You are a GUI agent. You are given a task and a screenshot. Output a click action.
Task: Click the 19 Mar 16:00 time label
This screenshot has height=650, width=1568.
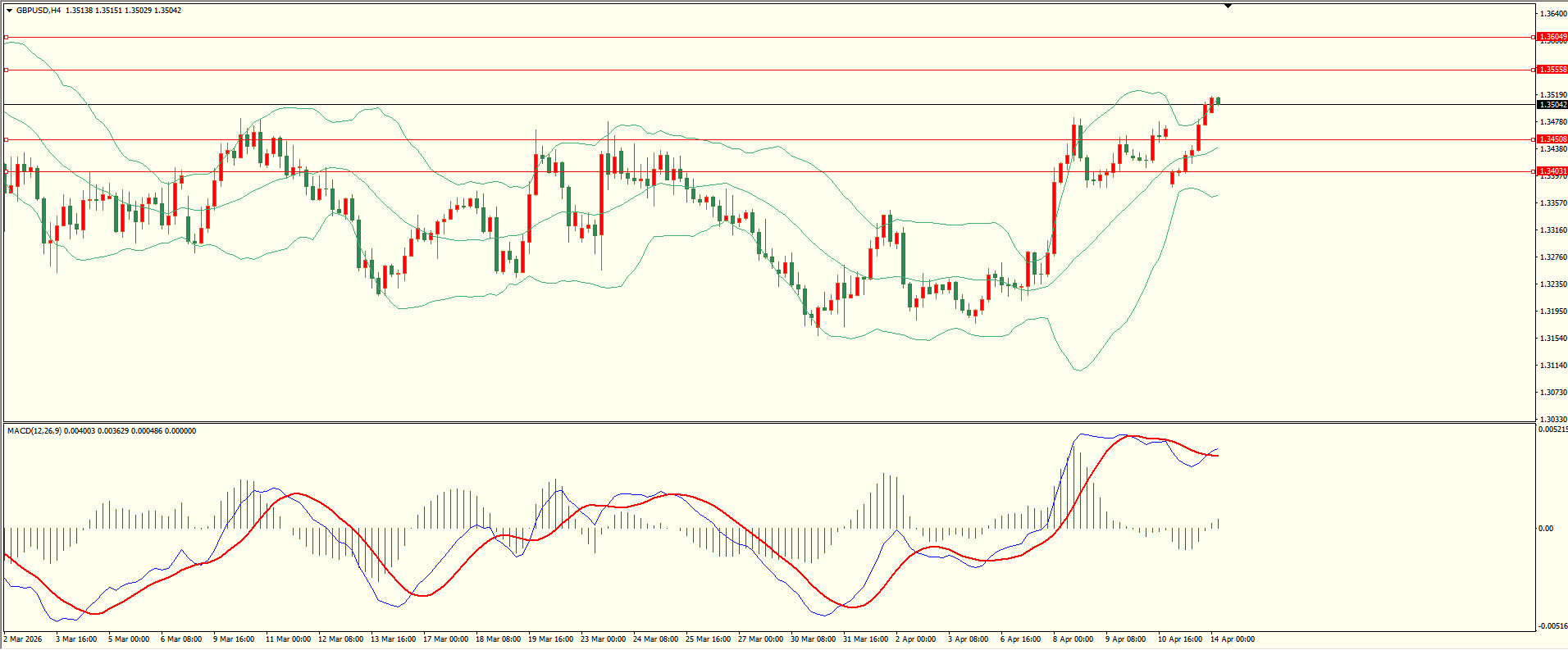[550, 639]
